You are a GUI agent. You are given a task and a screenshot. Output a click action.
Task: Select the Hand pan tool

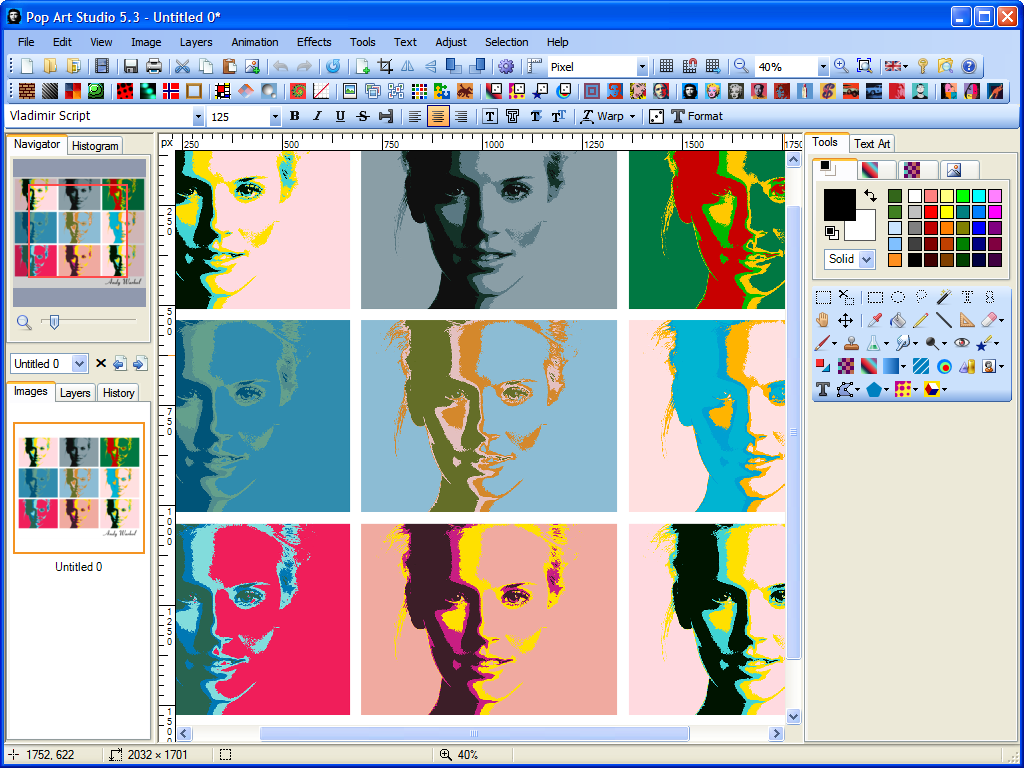tap(823, 321)
